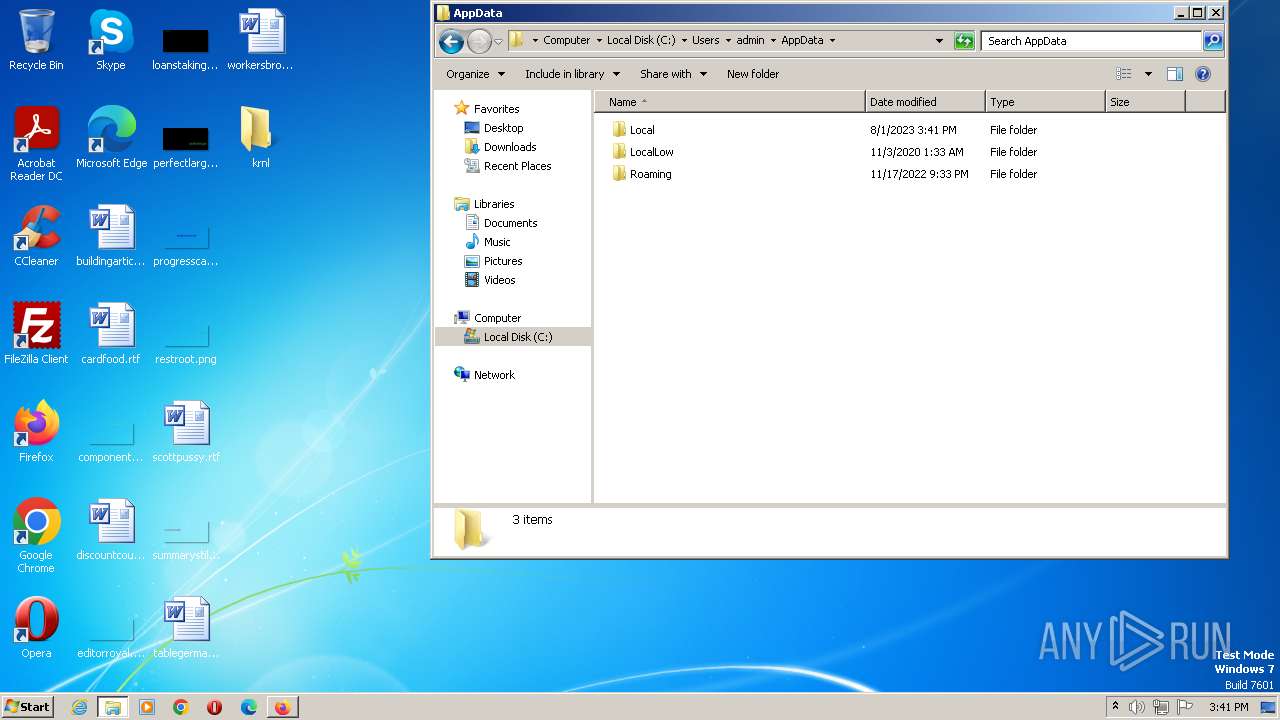This screenshot has height=720, width=1280.
Task: Select the Opera desktop shortcut
Action: point(36,628)
